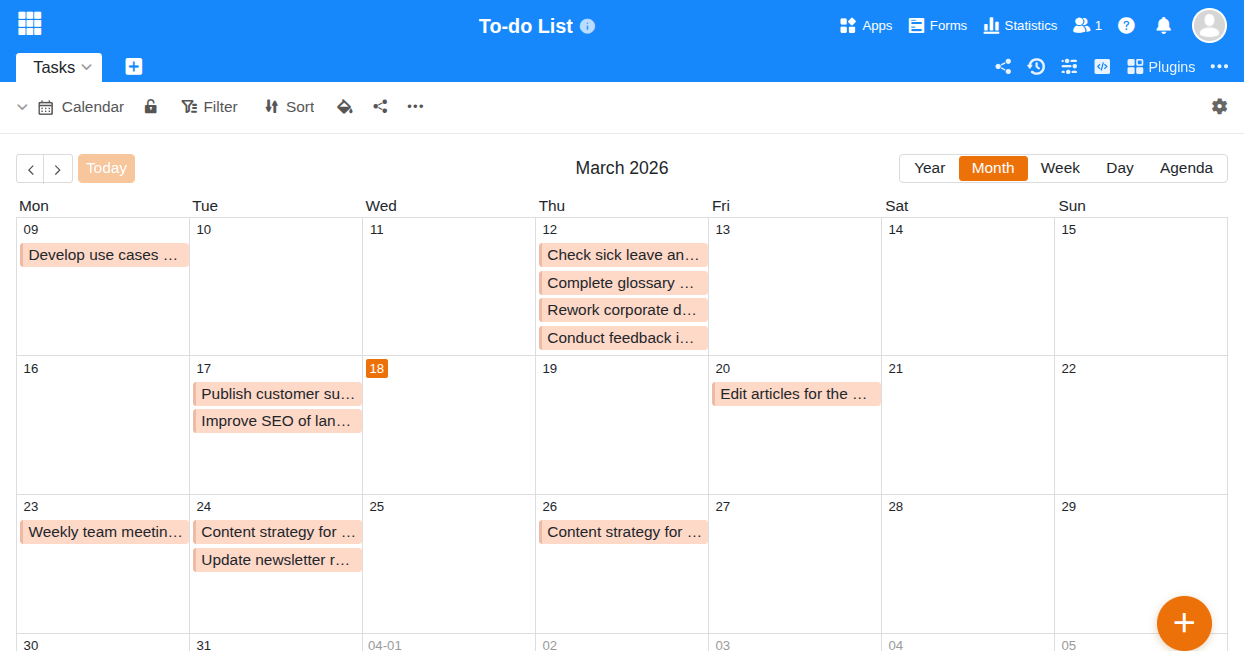Open the Forms menu item
1244x651 pixels.
point(937,26)
